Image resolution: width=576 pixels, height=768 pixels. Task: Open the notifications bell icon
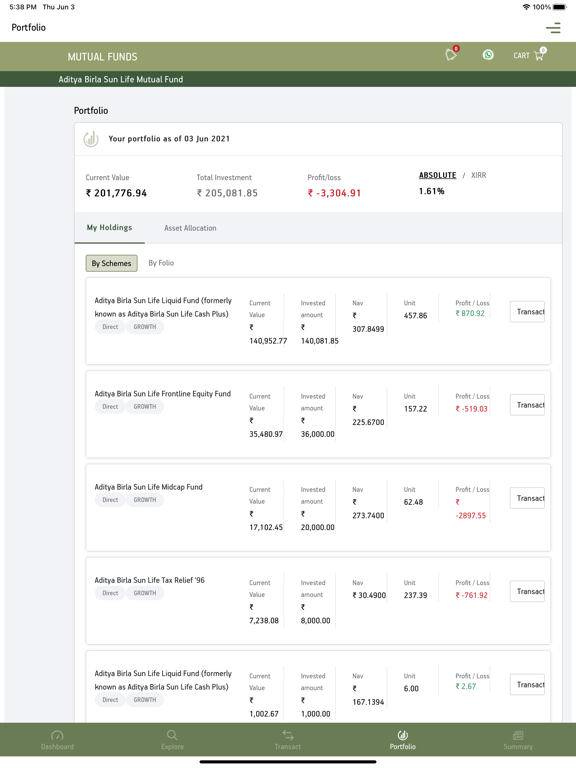(451, 54)
